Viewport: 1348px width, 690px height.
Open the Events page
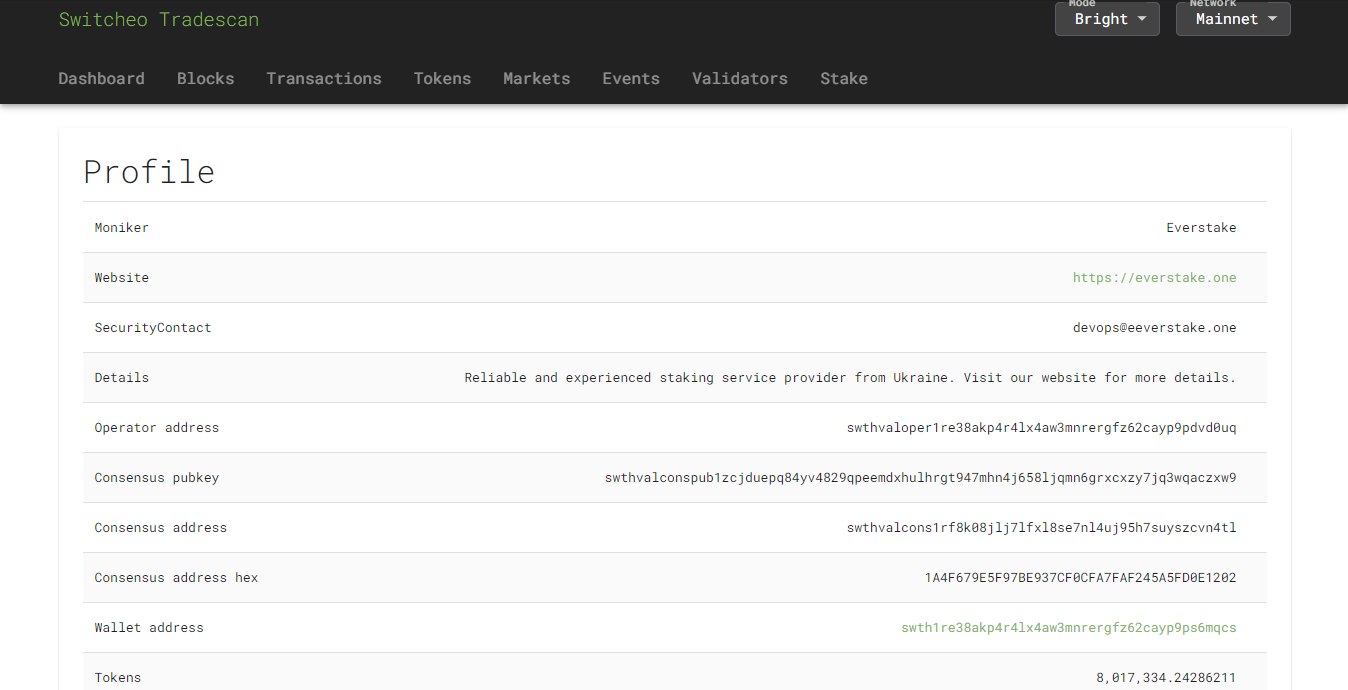[631, 78]
